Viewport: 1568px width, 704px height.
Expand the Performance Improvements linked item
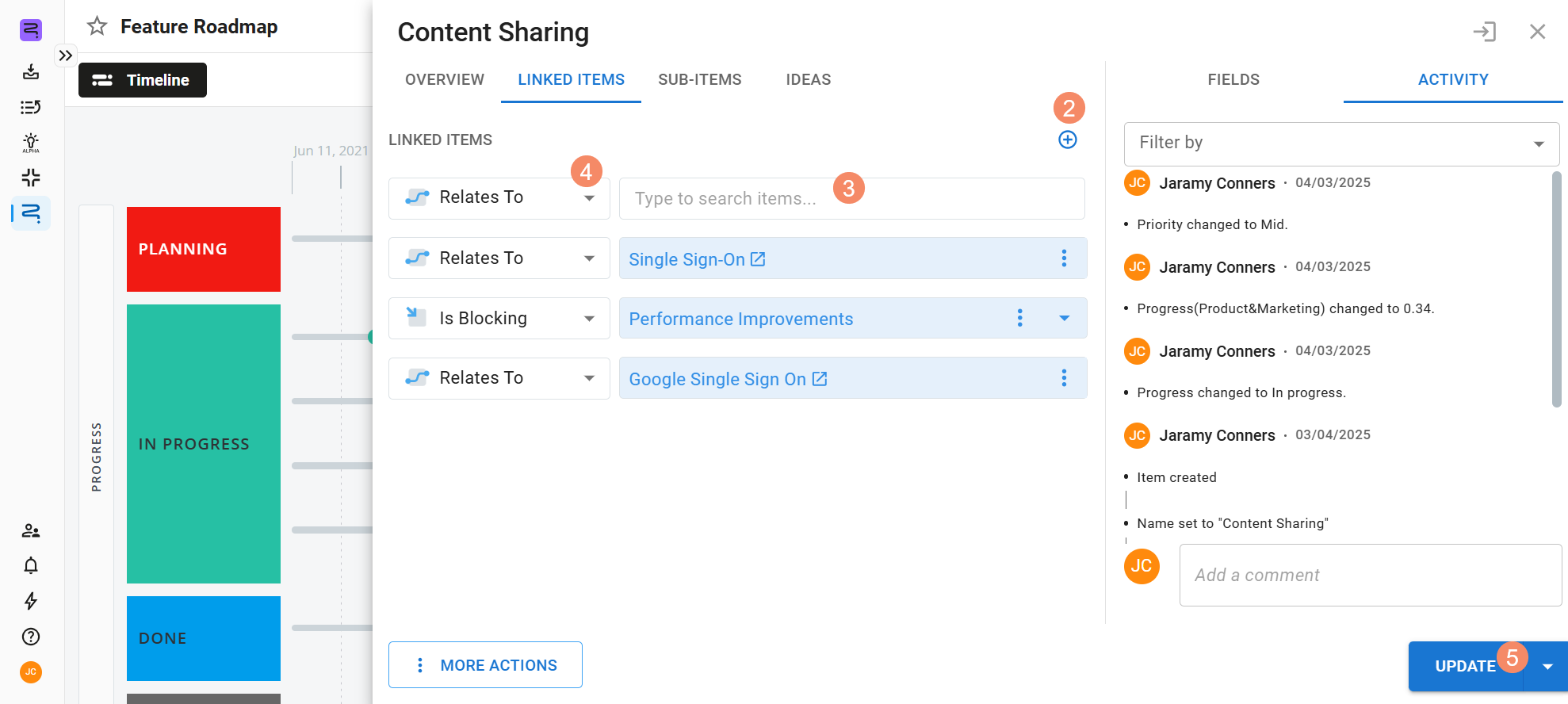1065,319
